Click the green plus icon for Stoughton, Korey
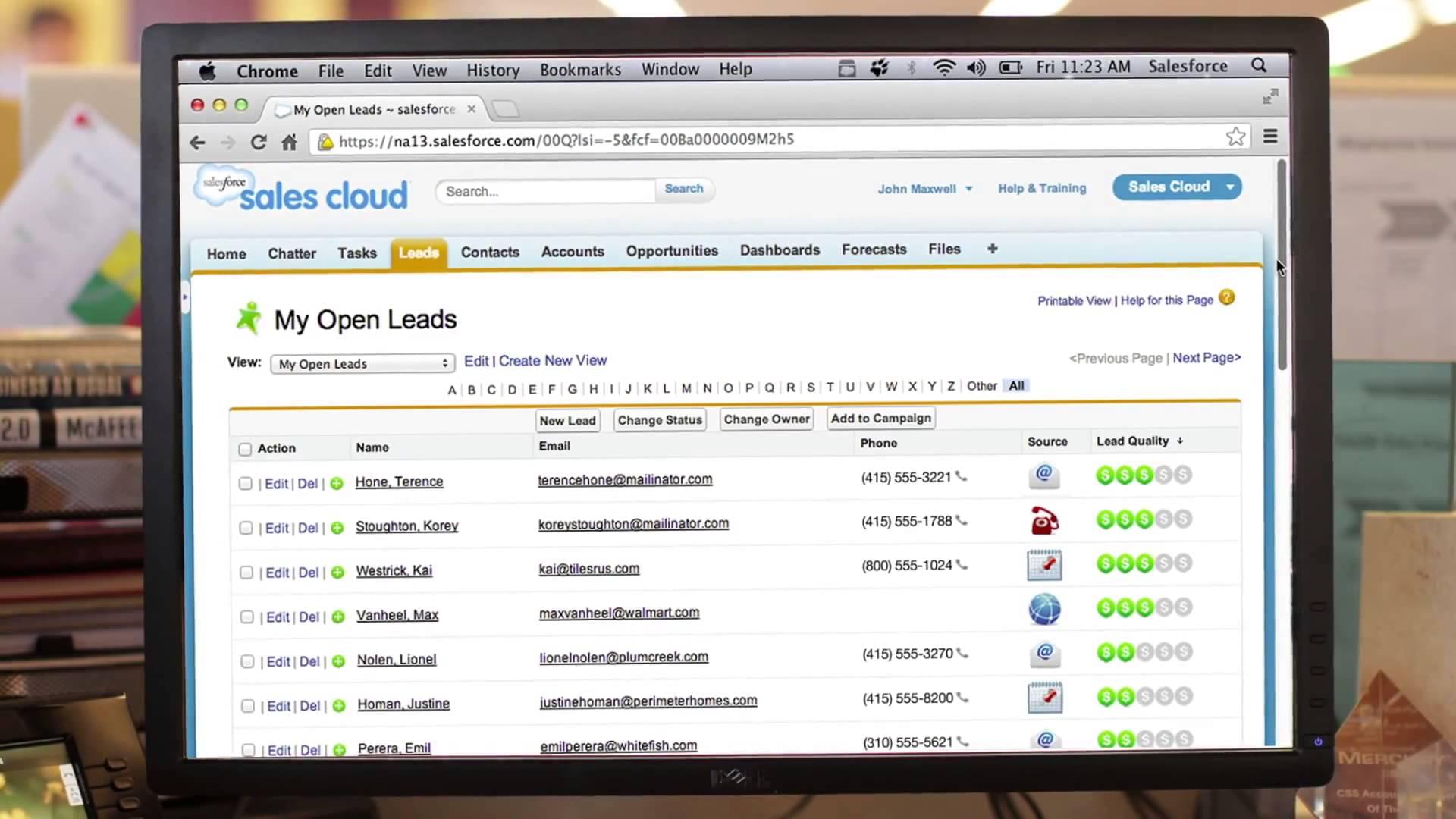This screenshot has height=819, width=1456. [x=337, y=528]
